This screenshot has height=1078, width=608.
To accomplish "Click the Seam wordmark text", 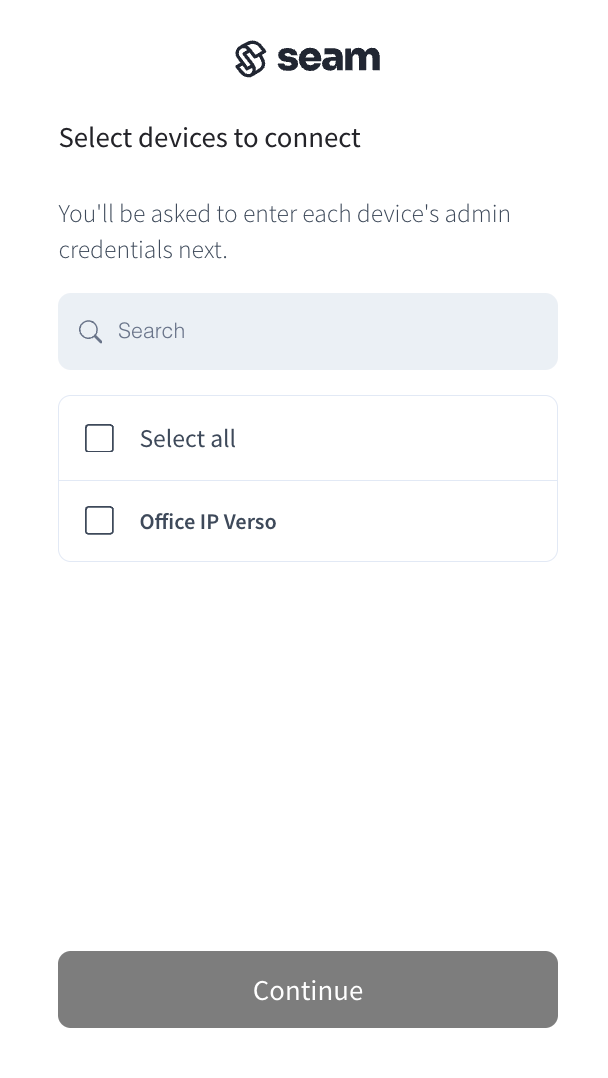I will pyautogui.click(x=329, y=59).
